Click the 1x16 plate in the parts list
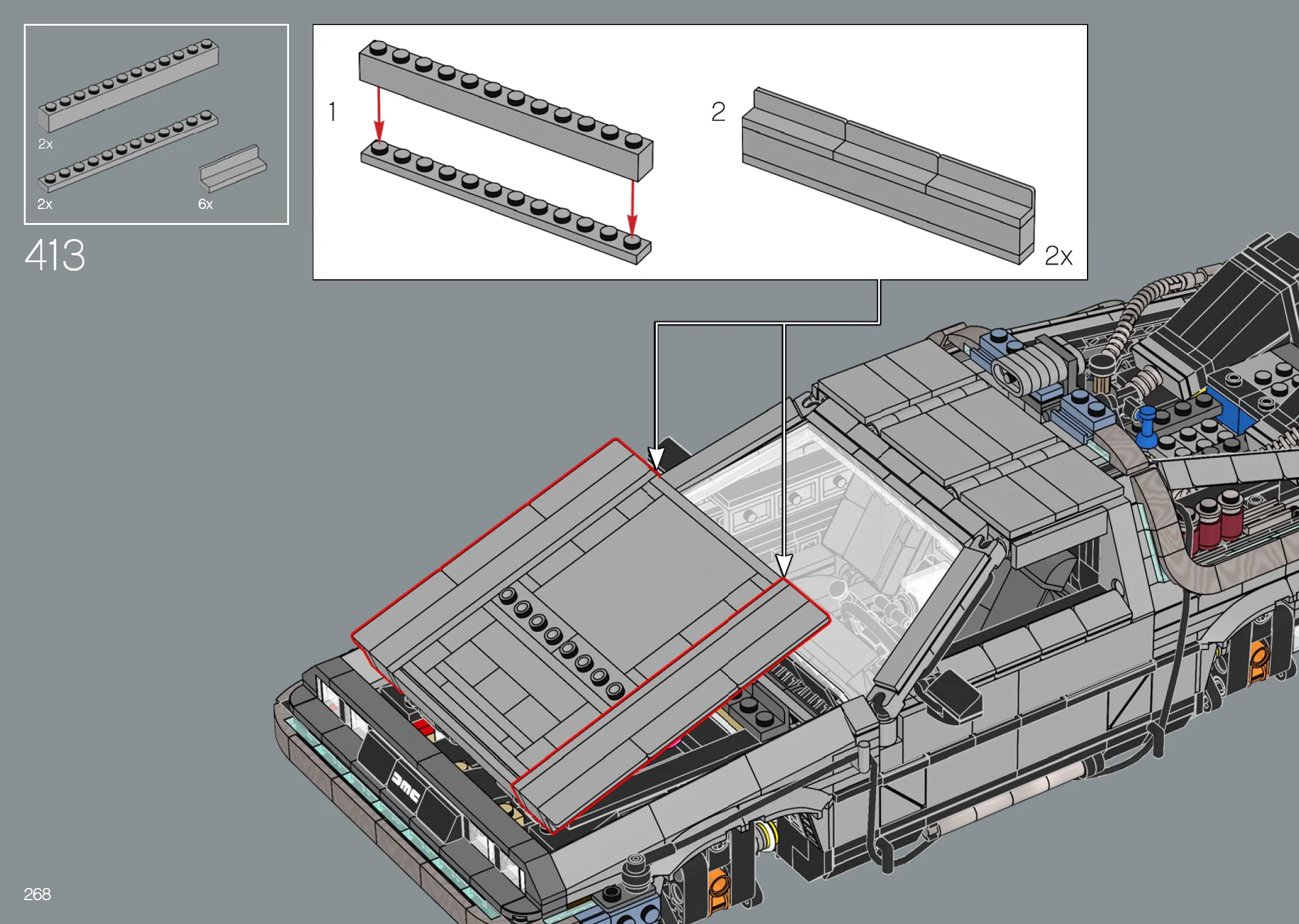The image size is (1299, 924). click(127, 150)
